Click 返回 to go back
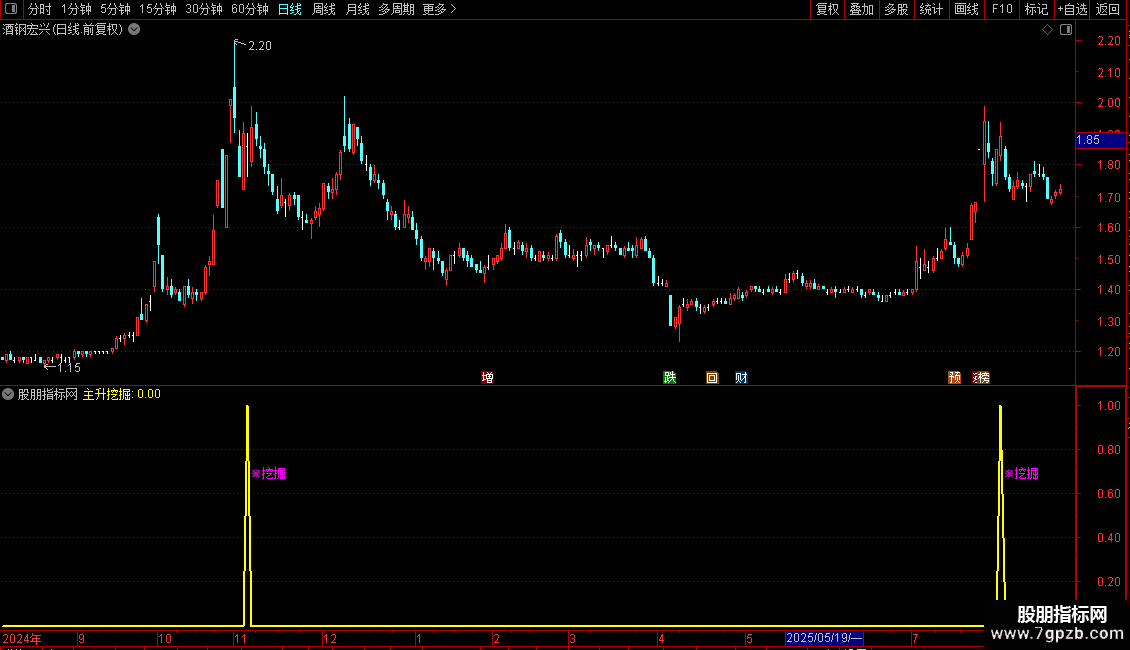The height and width of the screenshot is (650, 1130). pyautogui.click(x=1108, y=9)
